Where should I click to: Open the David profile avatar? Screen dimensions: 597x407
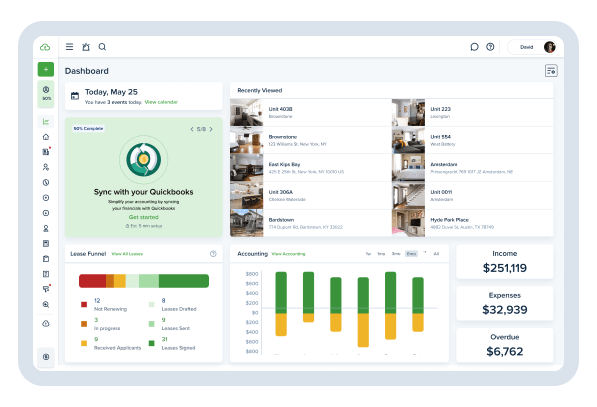click(x=549, y=47)
